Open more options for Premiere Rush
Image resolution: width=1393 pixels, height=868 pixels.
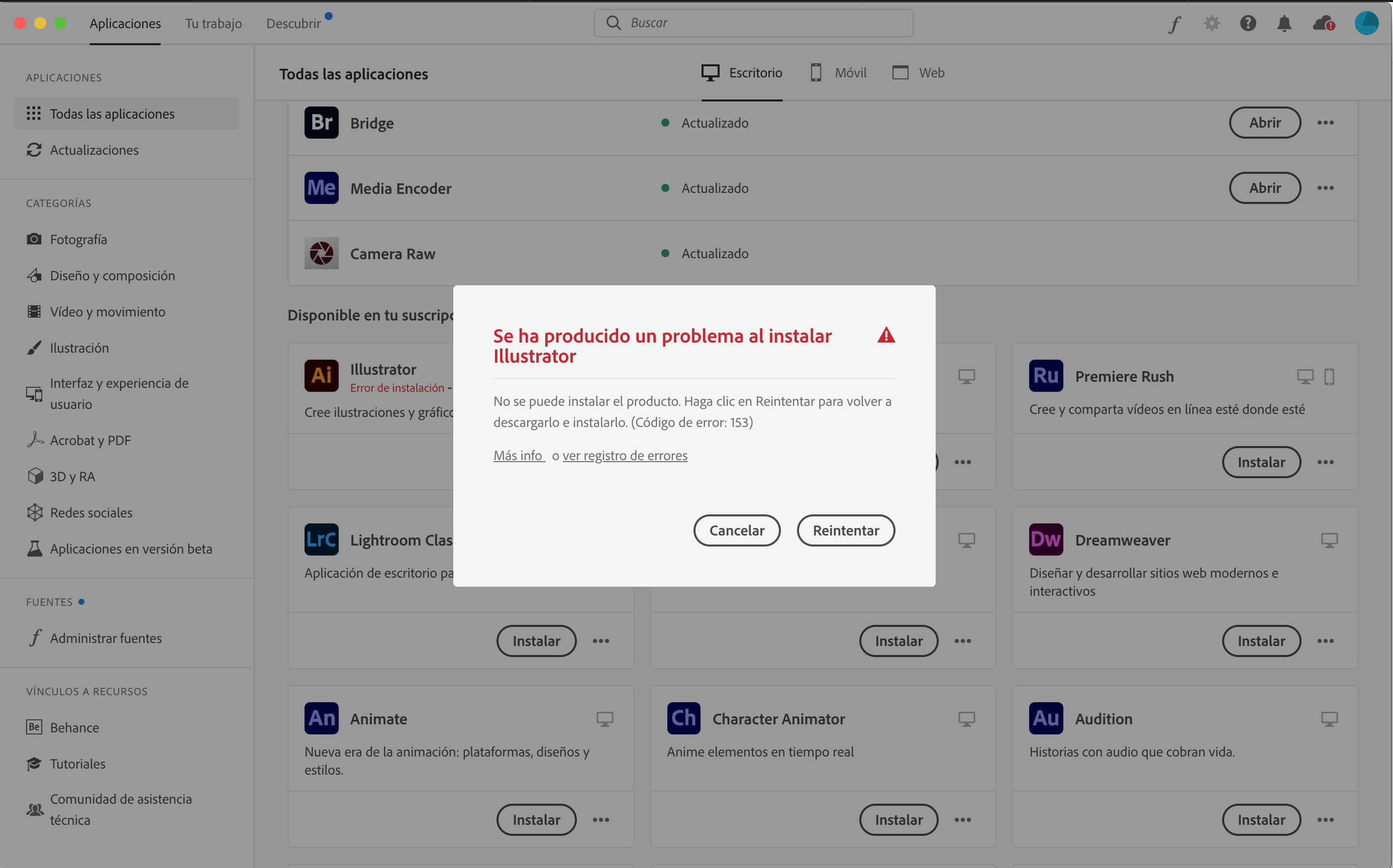(1326, 462)
